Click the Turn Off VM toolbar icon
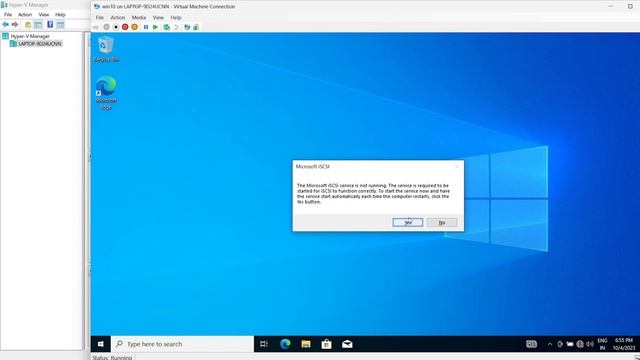The height and width of the screenshot is (360, 640). pyautogui.click(x=116, y=27)
